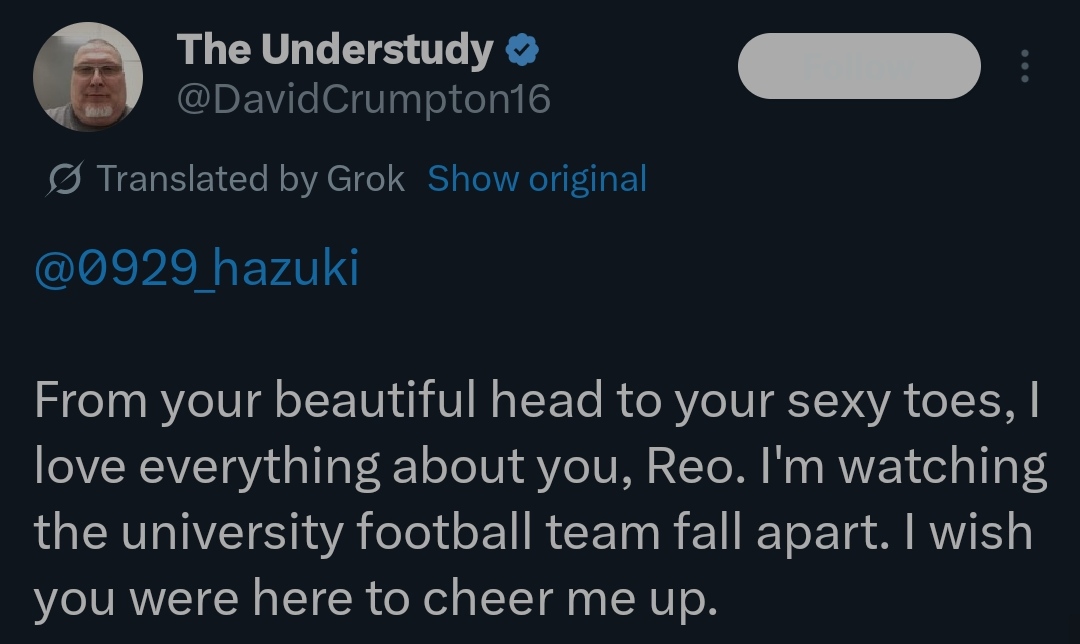Click the "Show original" link
Viewport: 1080px width, 644px height.
coord(537,179)
